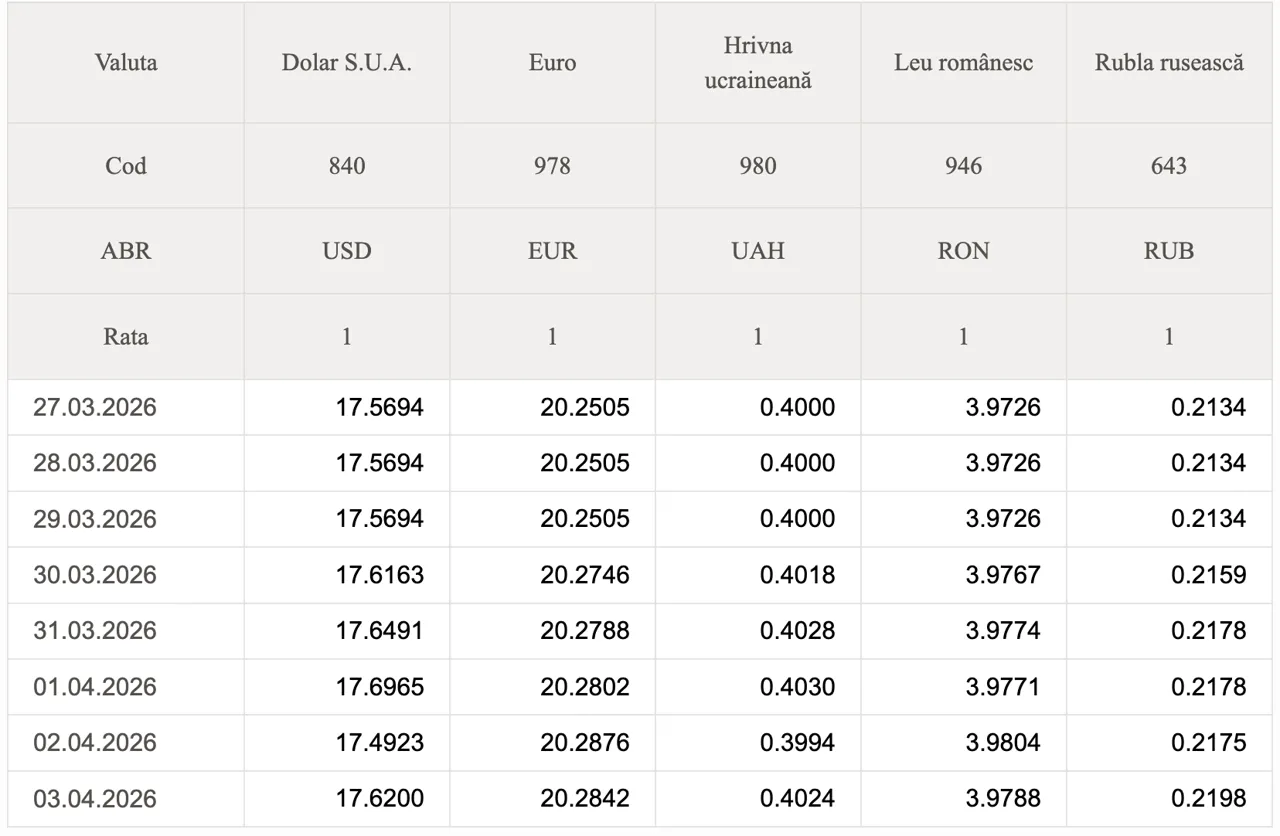Select USD rate 17.6965 for 01.04.2026
The width and height of the screenshot is (1280, 836).
tap(380, 687)
